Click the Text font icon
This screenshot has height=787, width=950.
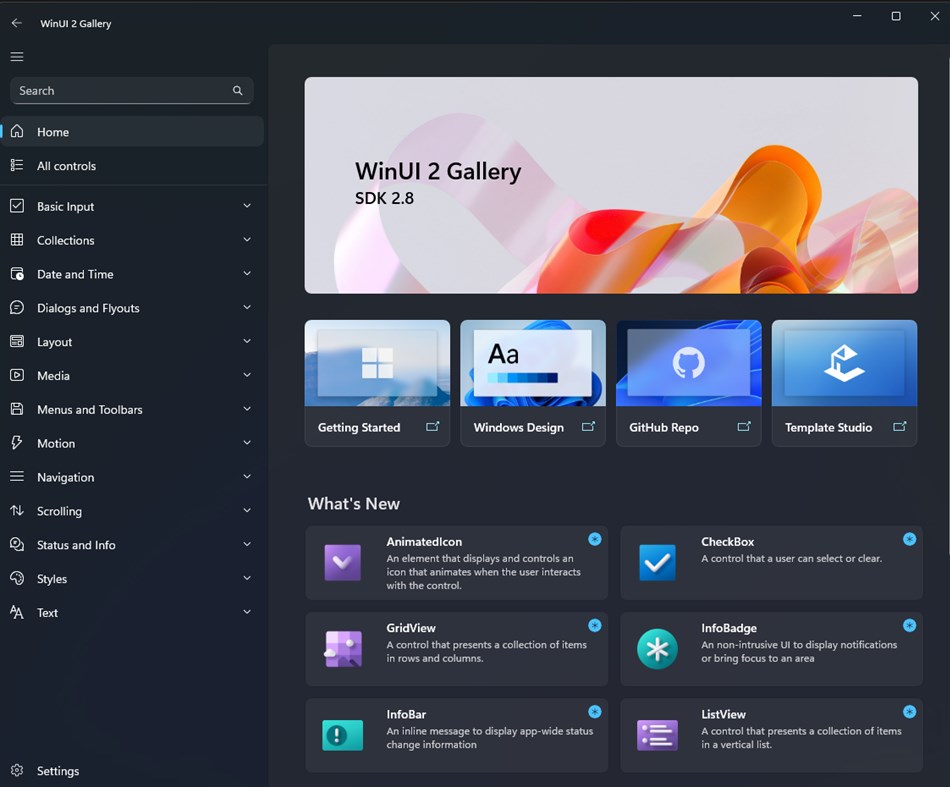click(17, 612)
